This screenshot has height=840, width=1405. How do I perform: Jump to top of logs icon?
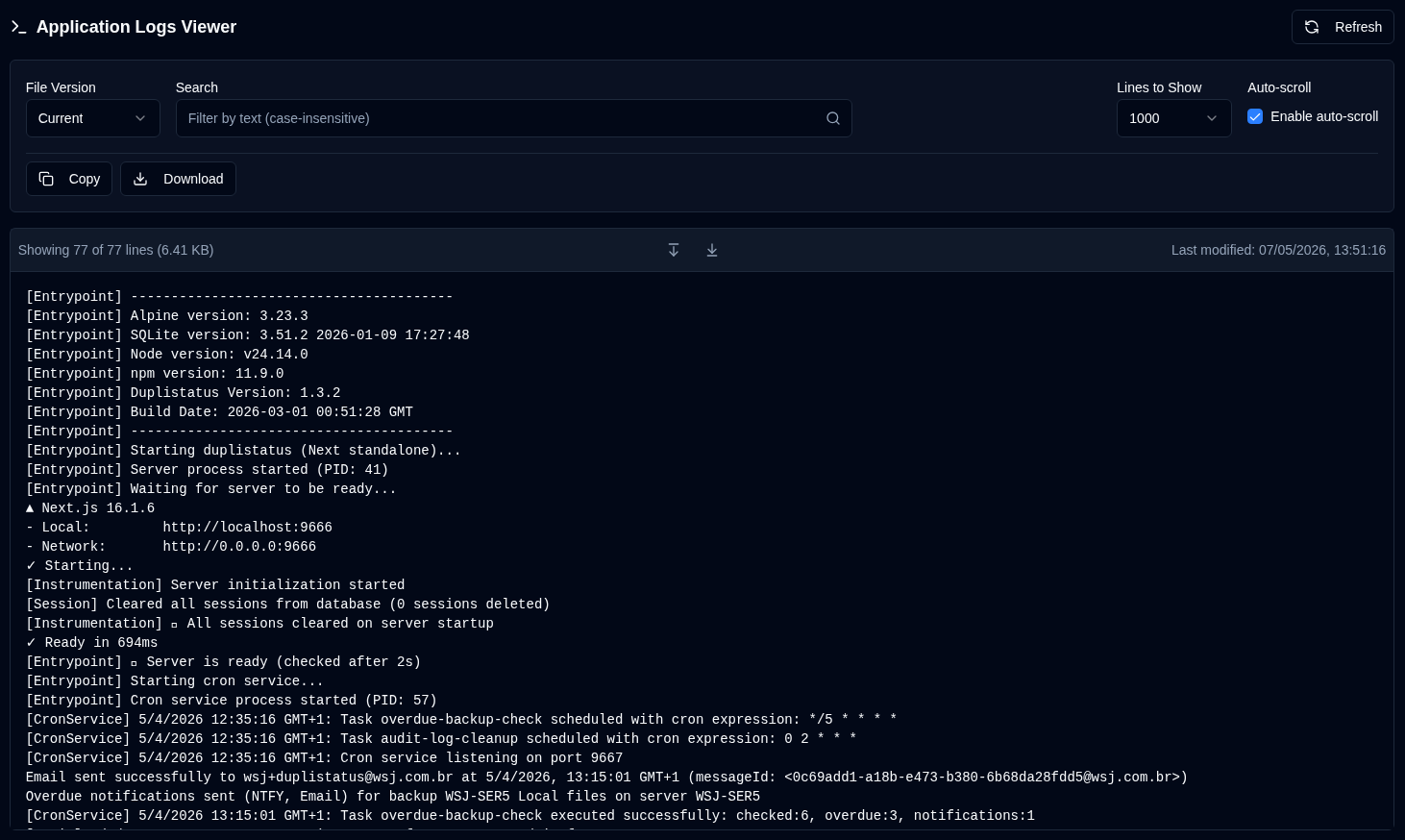(674, 250)
